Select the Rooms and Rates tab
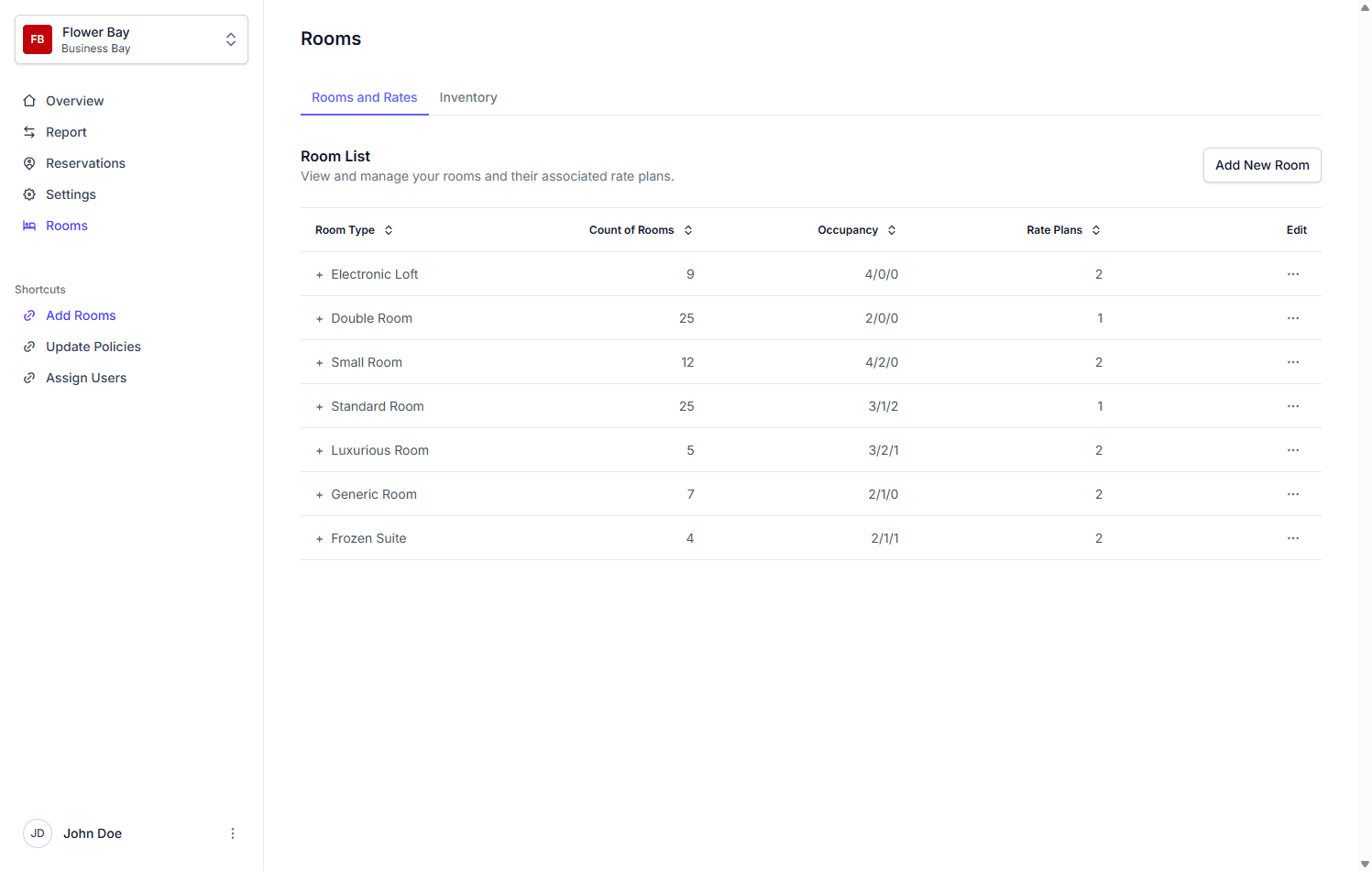 pos(364,97)
